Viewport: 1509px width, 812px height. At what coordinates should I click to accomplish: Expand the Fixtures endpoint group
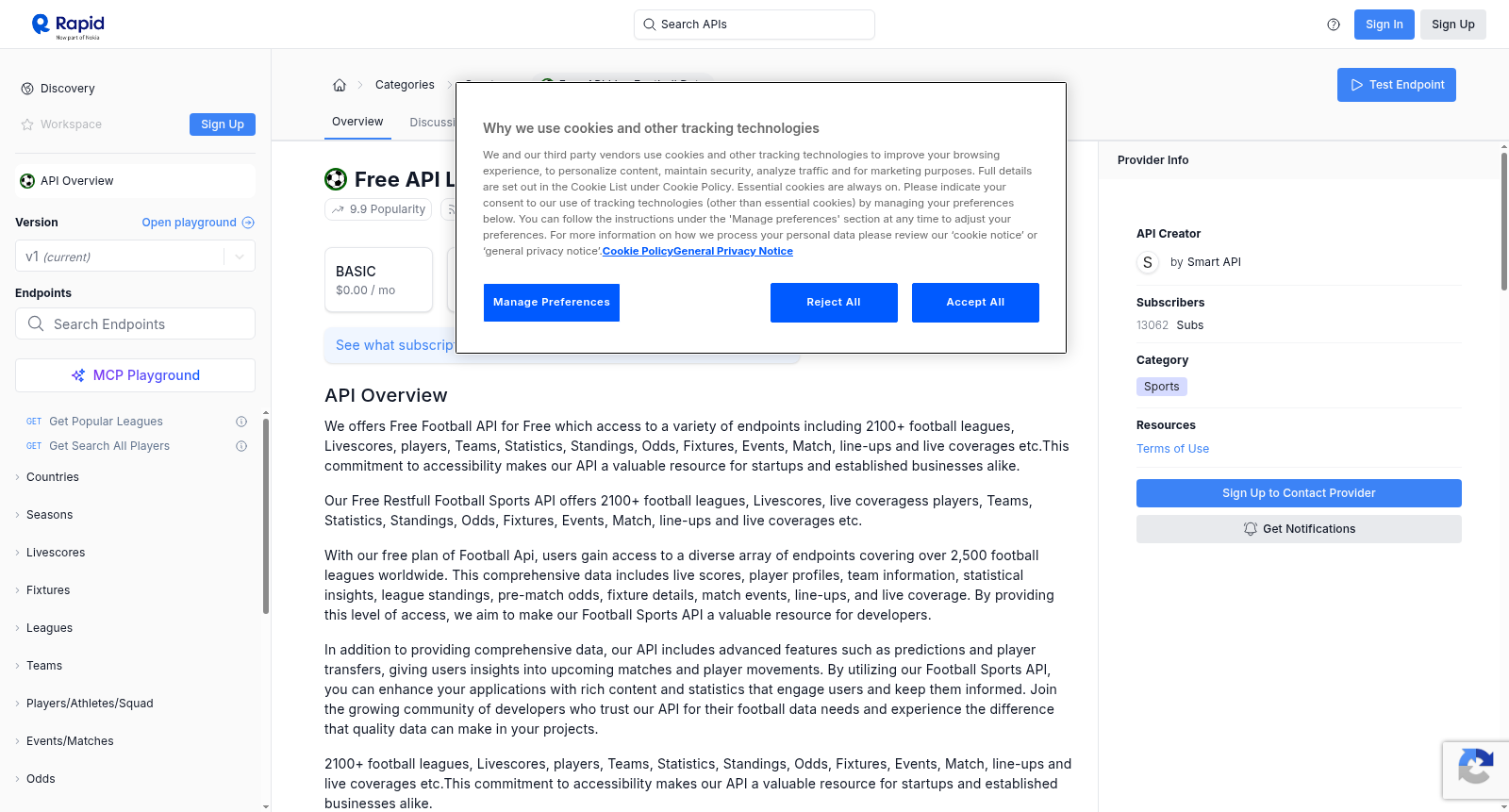point(48,590)
